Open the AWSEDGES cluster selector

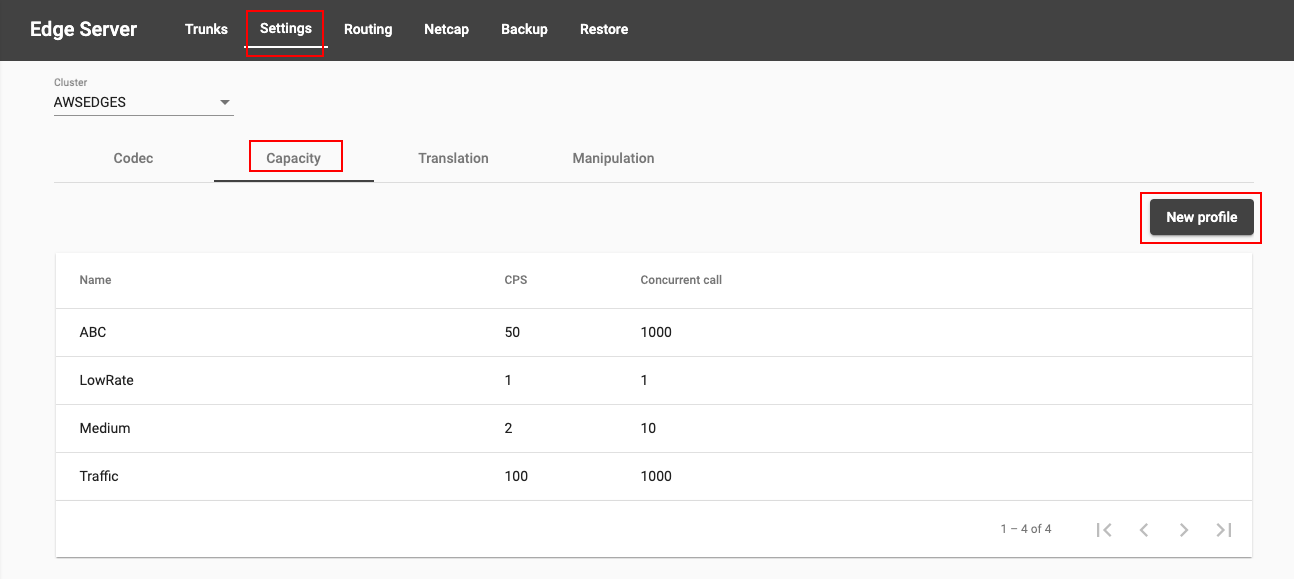click(x=143, y=102)
